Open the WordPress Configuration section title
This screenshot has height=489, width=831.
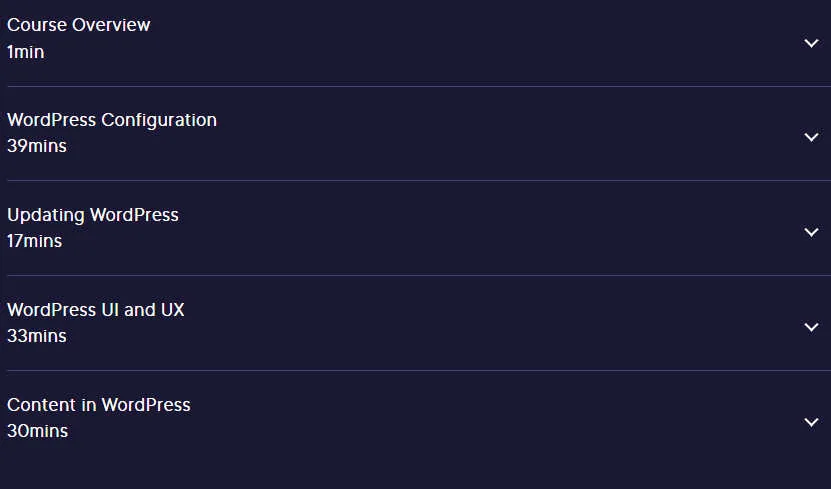click(112, 120)
